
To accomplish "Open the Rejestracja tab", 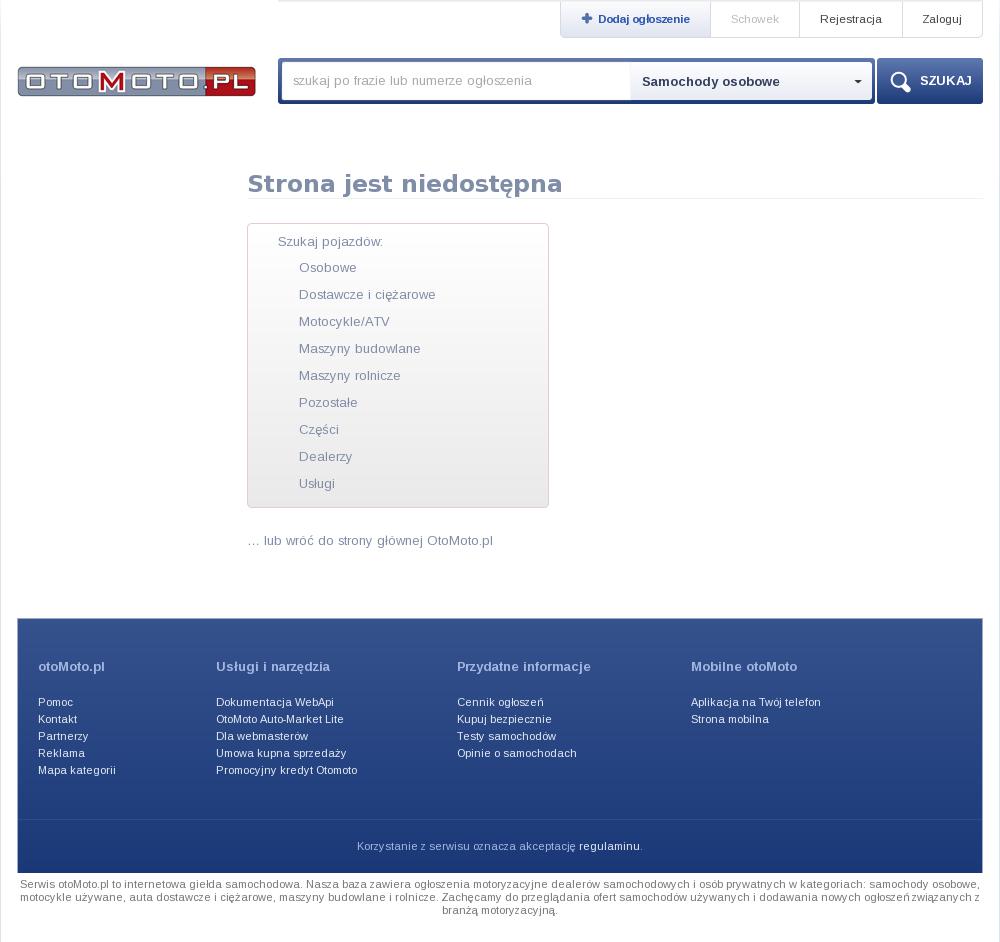I will [x=850, y=19].
